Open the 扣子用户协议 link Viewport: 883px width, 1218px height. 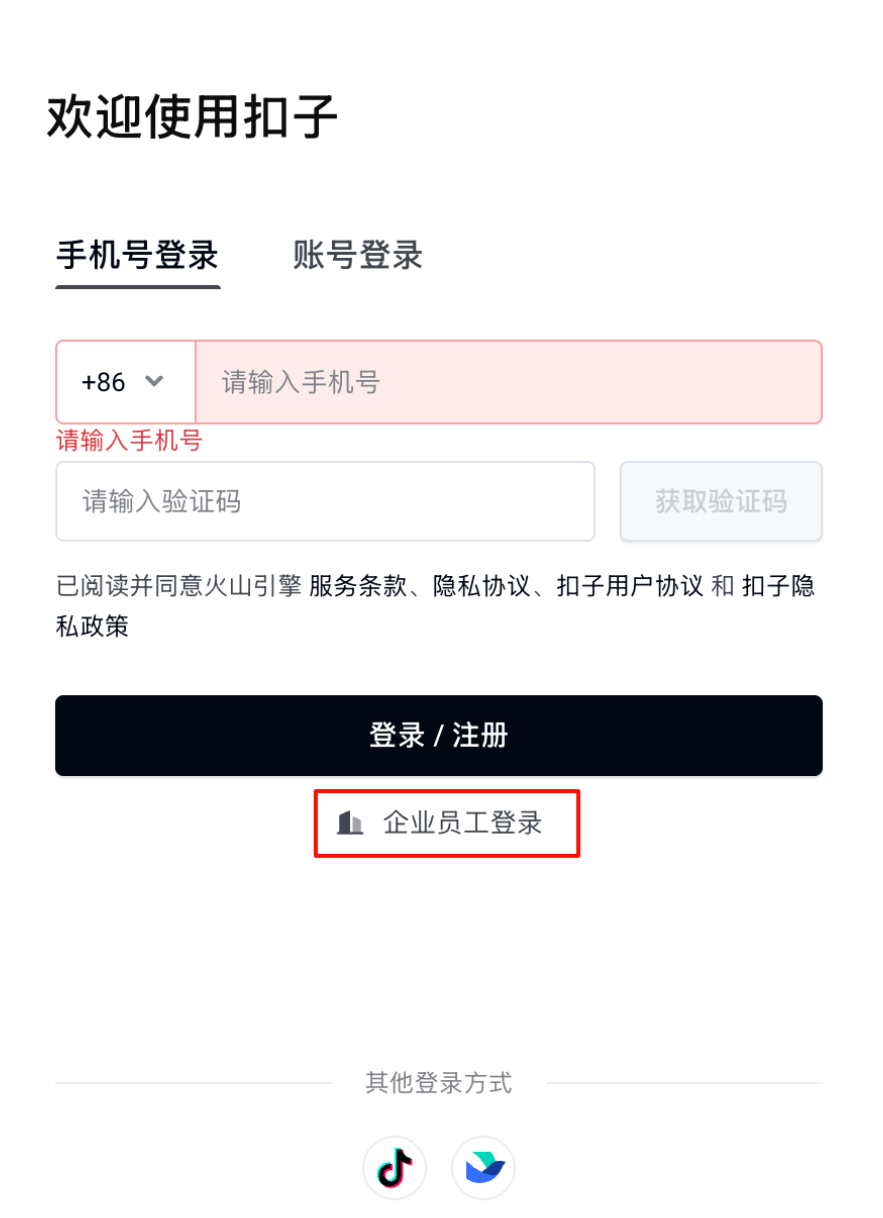click(630, 587)
